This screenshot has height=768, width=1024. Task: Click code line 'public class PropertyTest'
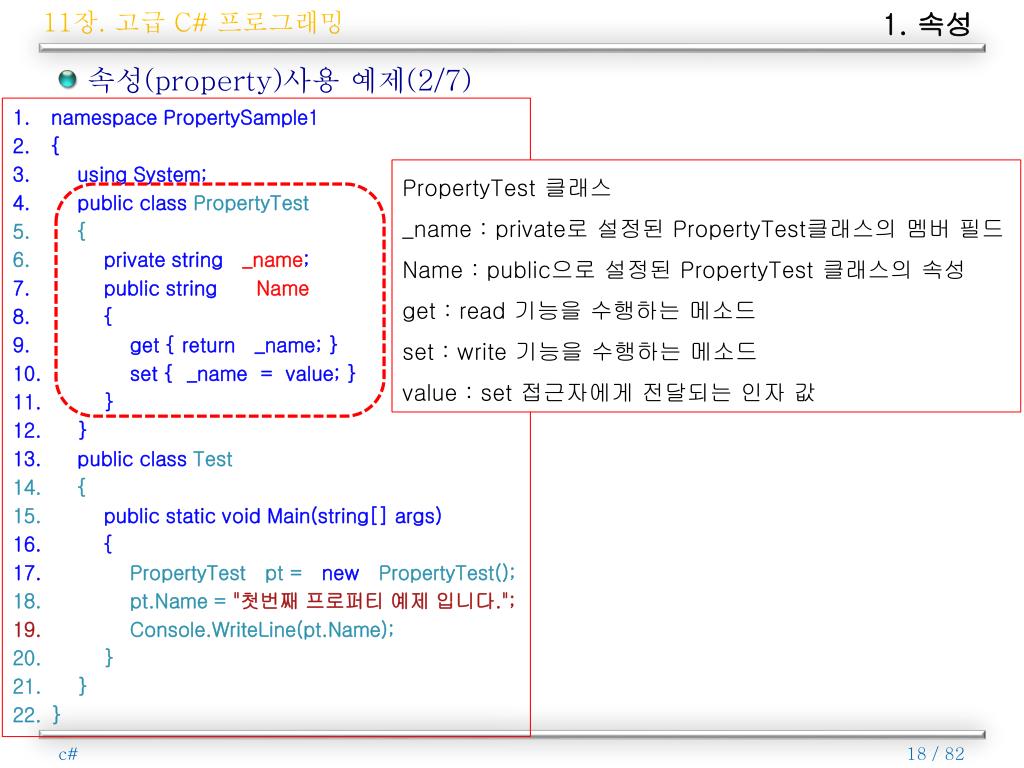[193, 203]
